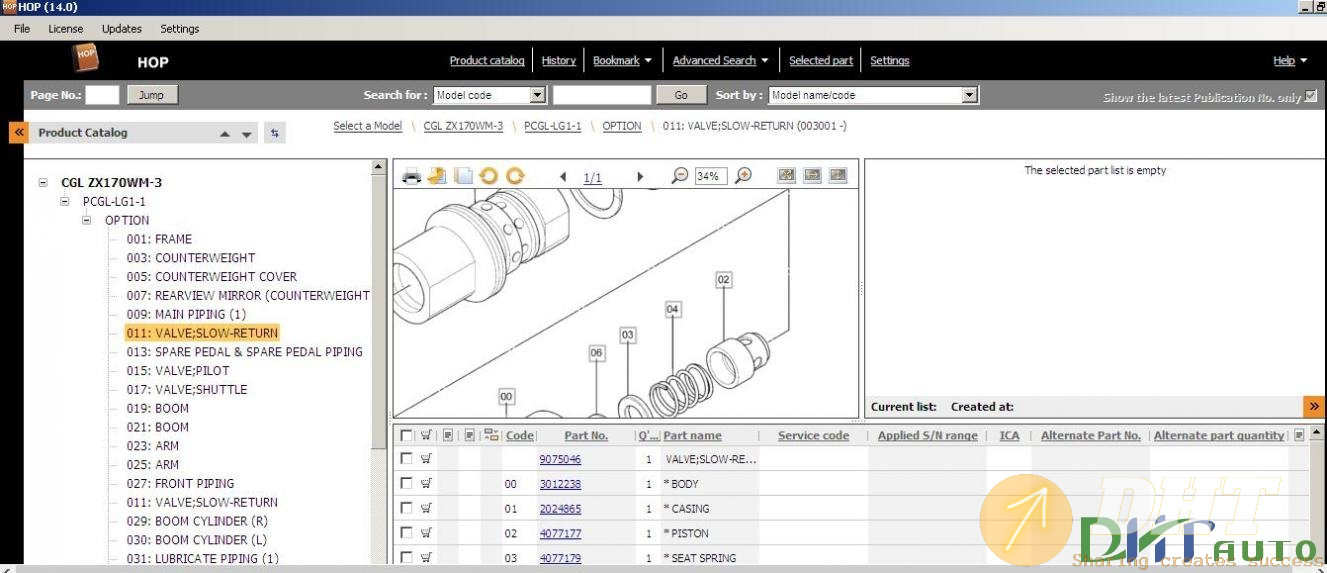Rotate the illustration counterclockwise
The width and height of the screenshot is (1327, 573).
tap(489, 176)
